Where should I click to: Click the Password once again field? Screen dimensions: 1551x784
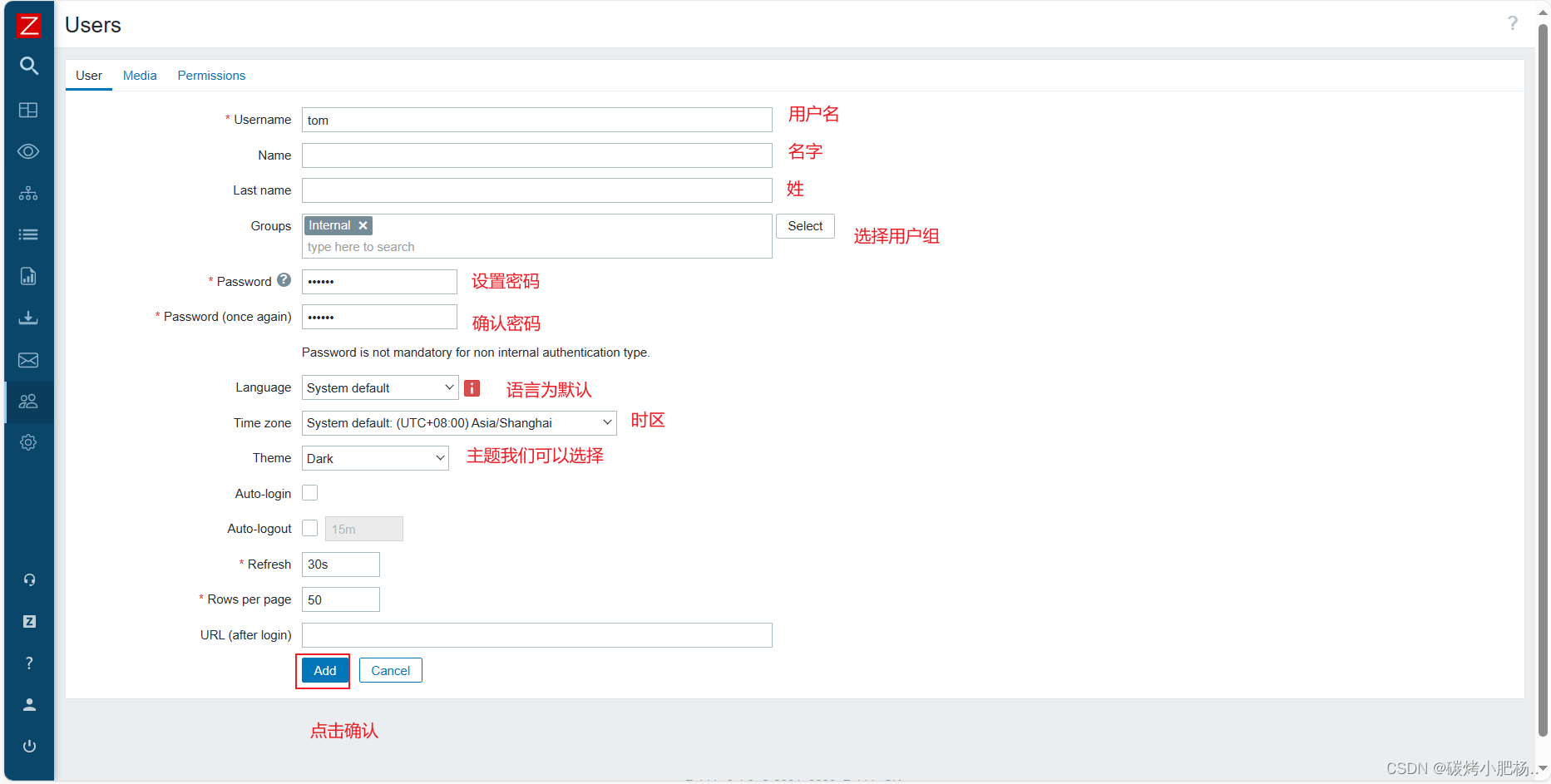[x=379, y=317]
